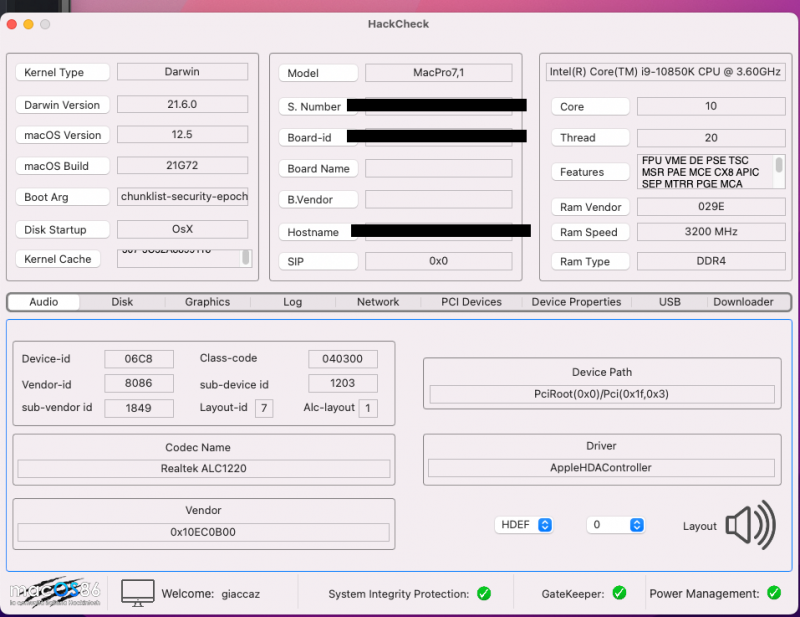Click the username giaccaz in status bar

[241, 594]
